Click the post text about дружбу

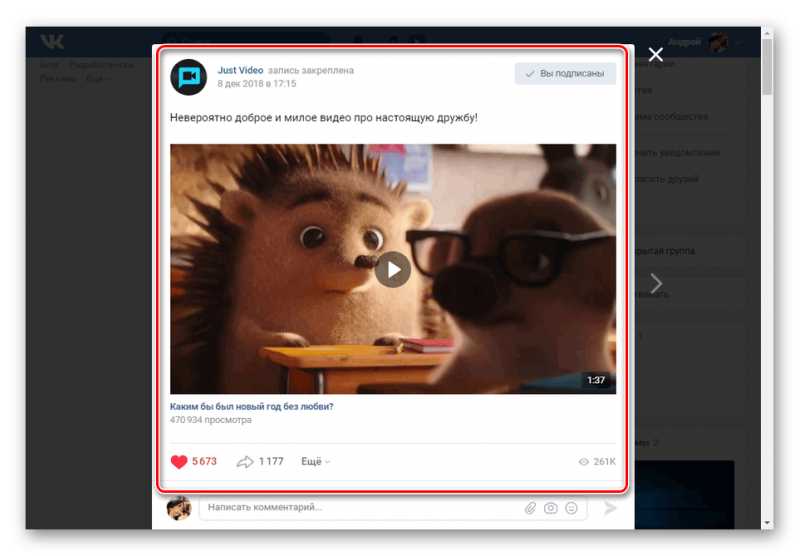coord(323,118)
